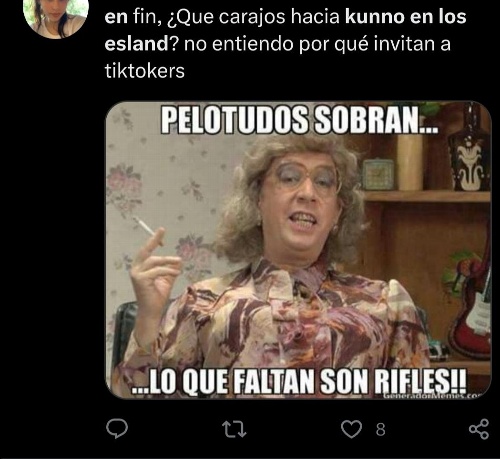Click the bold word 'esland'
Screen dimensions: 500x459
pyautogui.click(x=137, y=44)
